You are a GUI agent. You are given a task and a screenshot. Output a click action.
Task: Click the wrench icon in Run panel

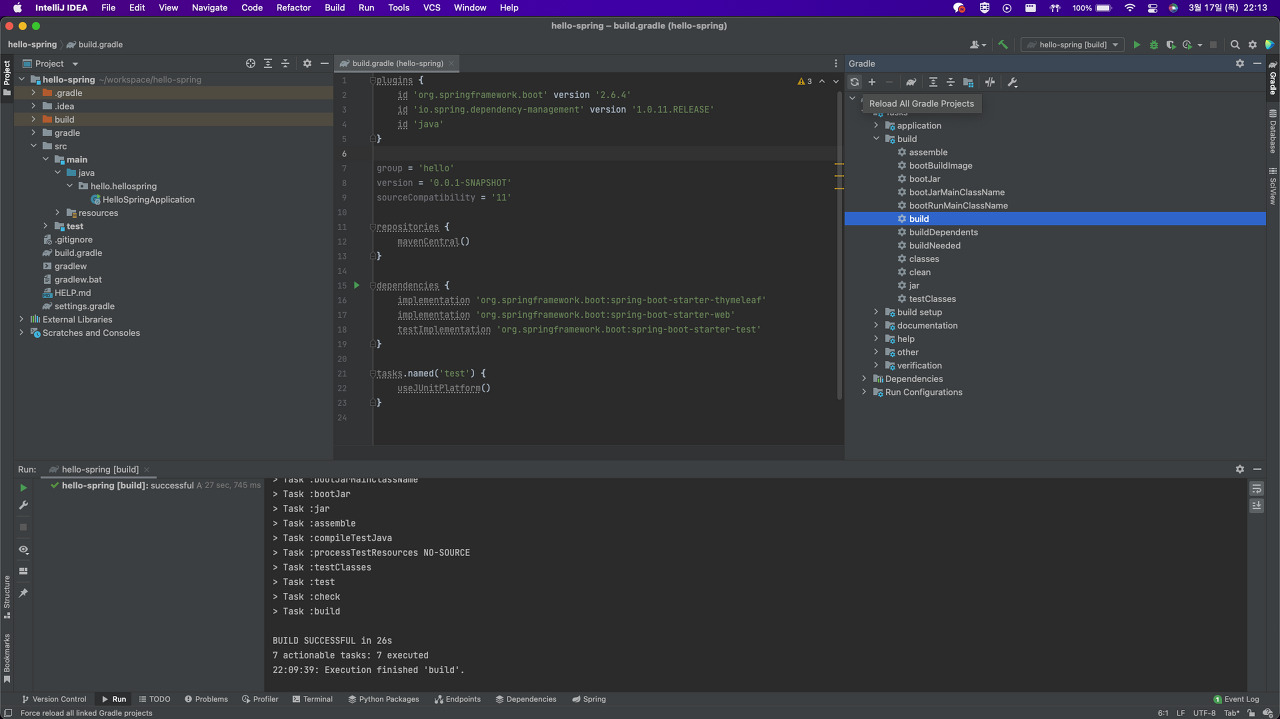(x=24, y=506)
